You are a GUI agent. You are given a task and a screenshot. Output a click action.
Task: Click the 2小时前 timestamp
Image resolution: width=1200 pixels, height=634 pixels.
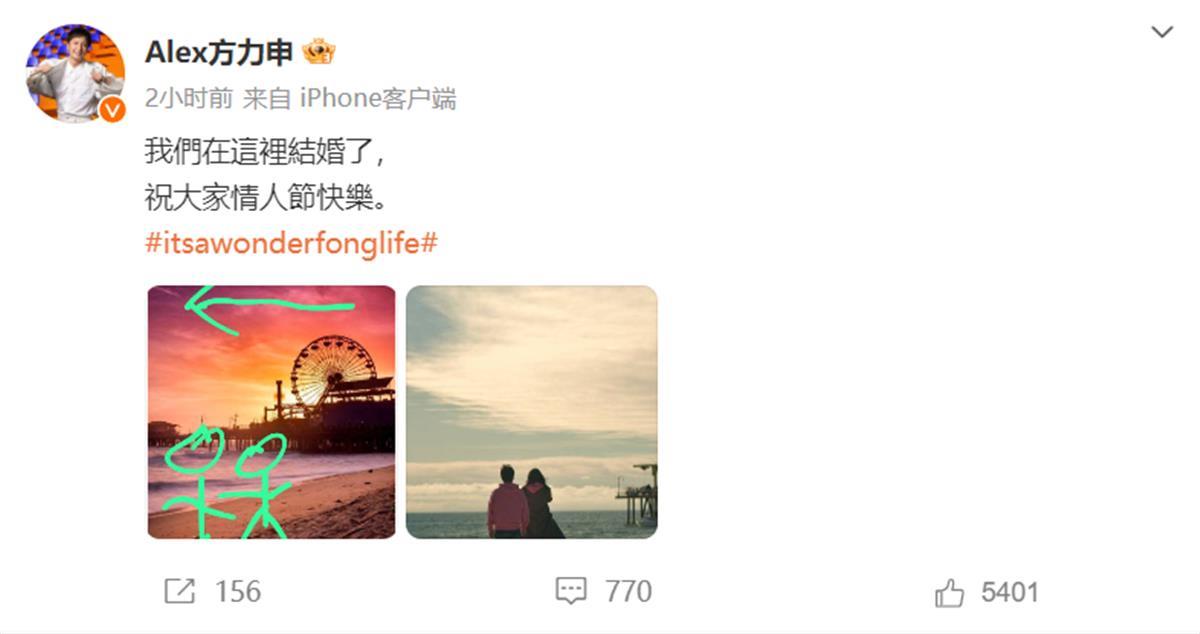pos(189,98)
